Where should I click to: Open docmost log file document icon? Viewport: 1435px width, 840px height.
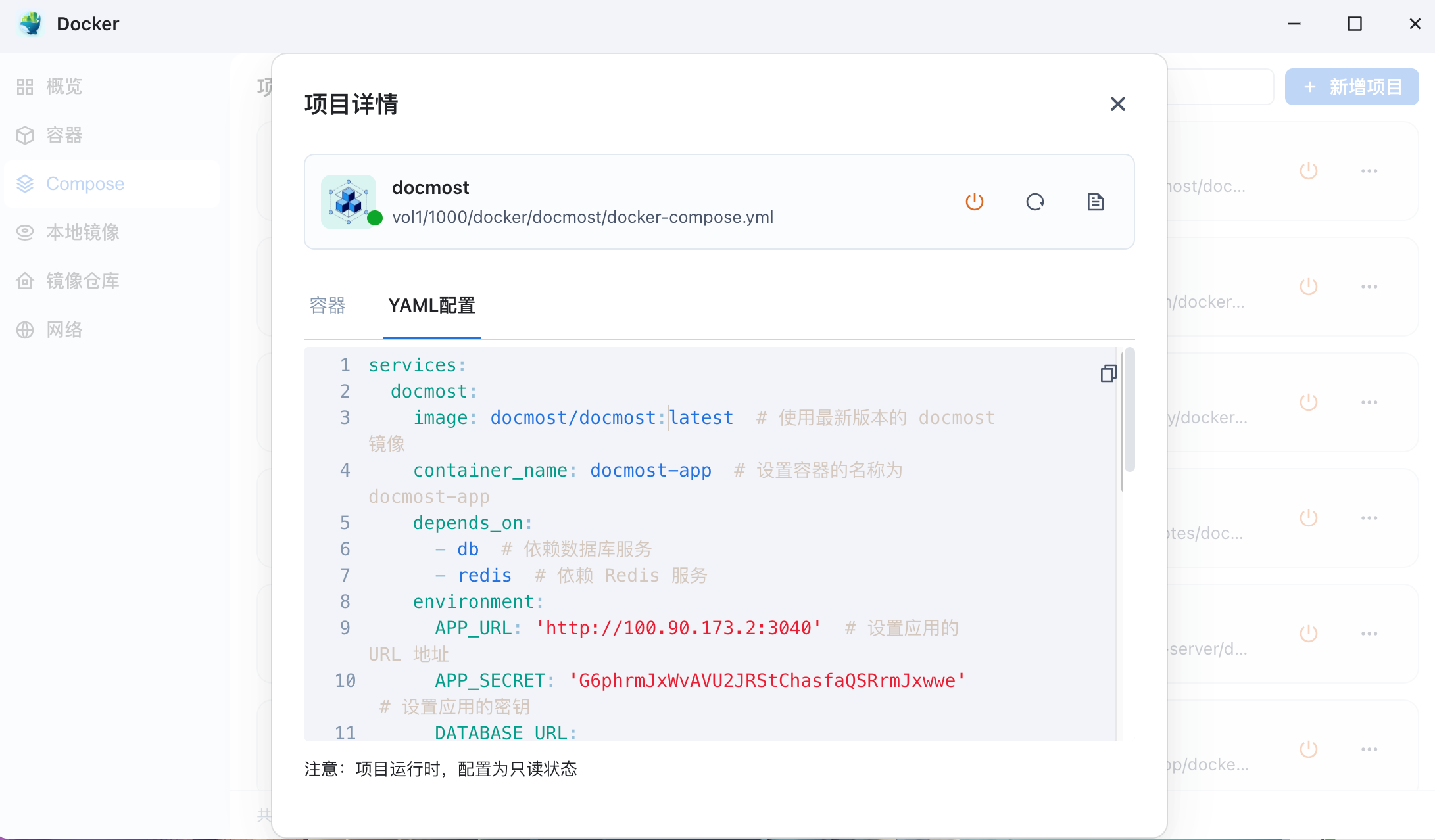[x=1095, y=202]
